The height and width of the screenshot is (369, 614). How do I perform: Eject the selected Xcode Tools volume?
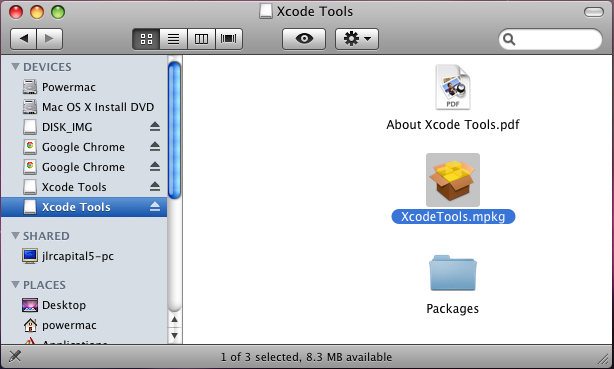pyautogui.click(x=155, y=207)
